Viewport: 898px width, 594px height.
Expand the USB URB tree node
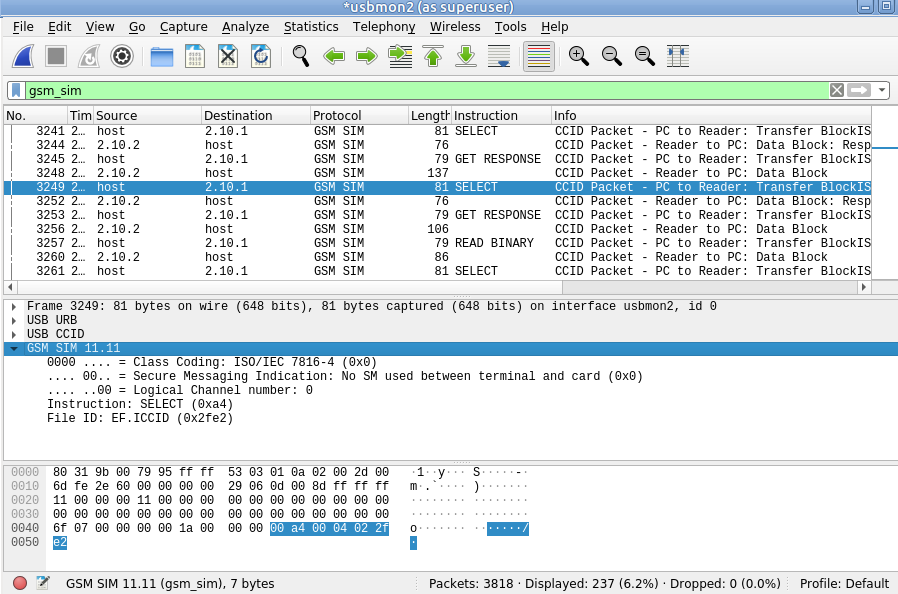(13, 320)
